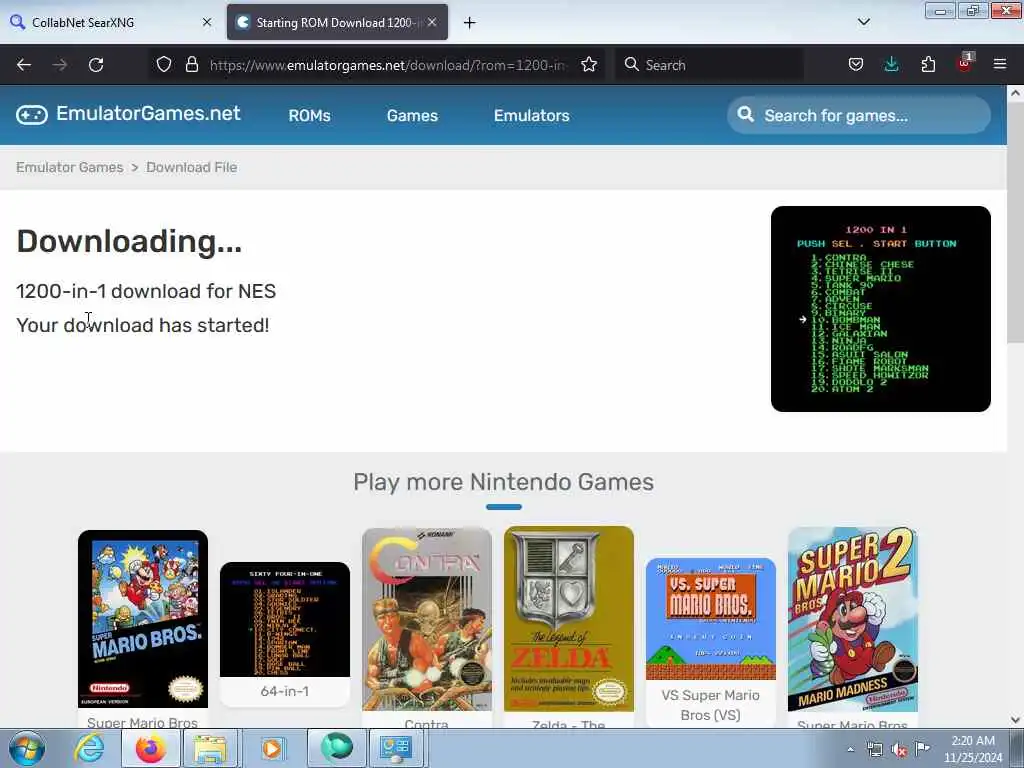Follow the Emulator Games breadcrumb link
Viewport: 1024px width, 768px height.
pyautogui.click(x=70, y=167)
